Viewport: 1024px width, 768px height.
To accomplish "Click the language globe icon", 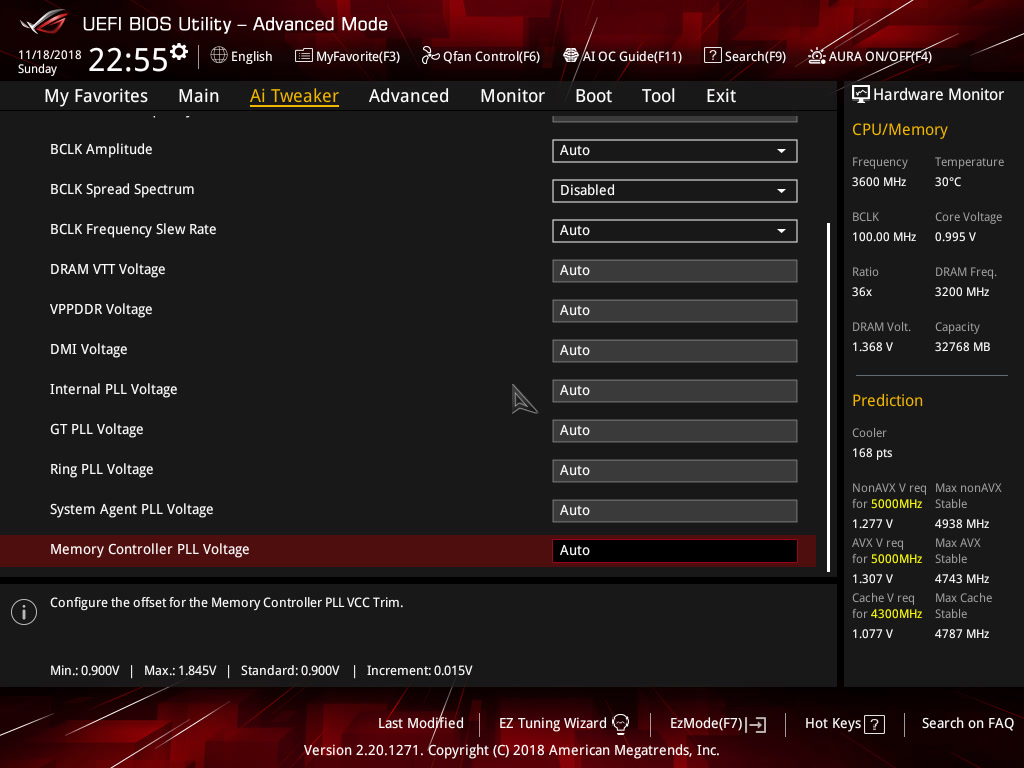I will pyautogui.click(x=219, y=56).
